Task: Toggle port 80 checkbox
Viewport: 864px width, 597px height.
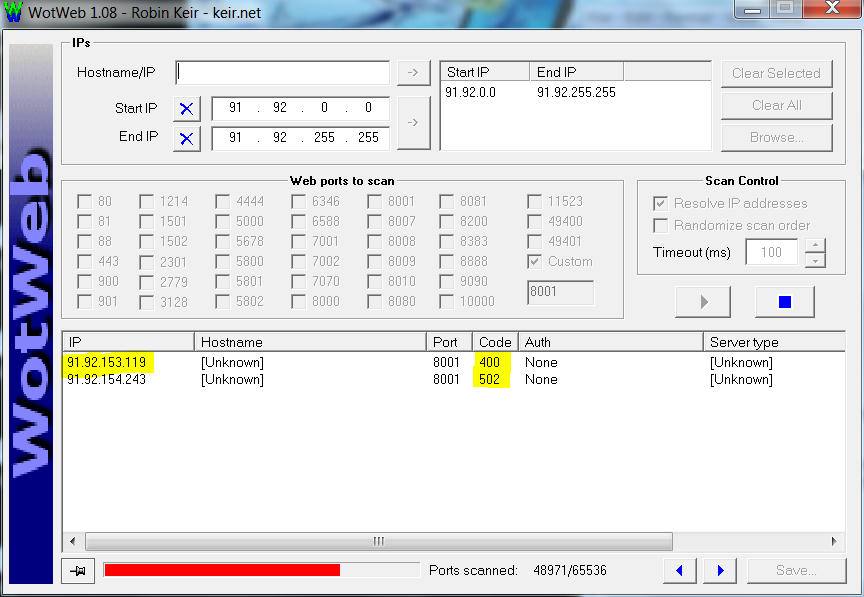Action: click(x=85, y=201)
